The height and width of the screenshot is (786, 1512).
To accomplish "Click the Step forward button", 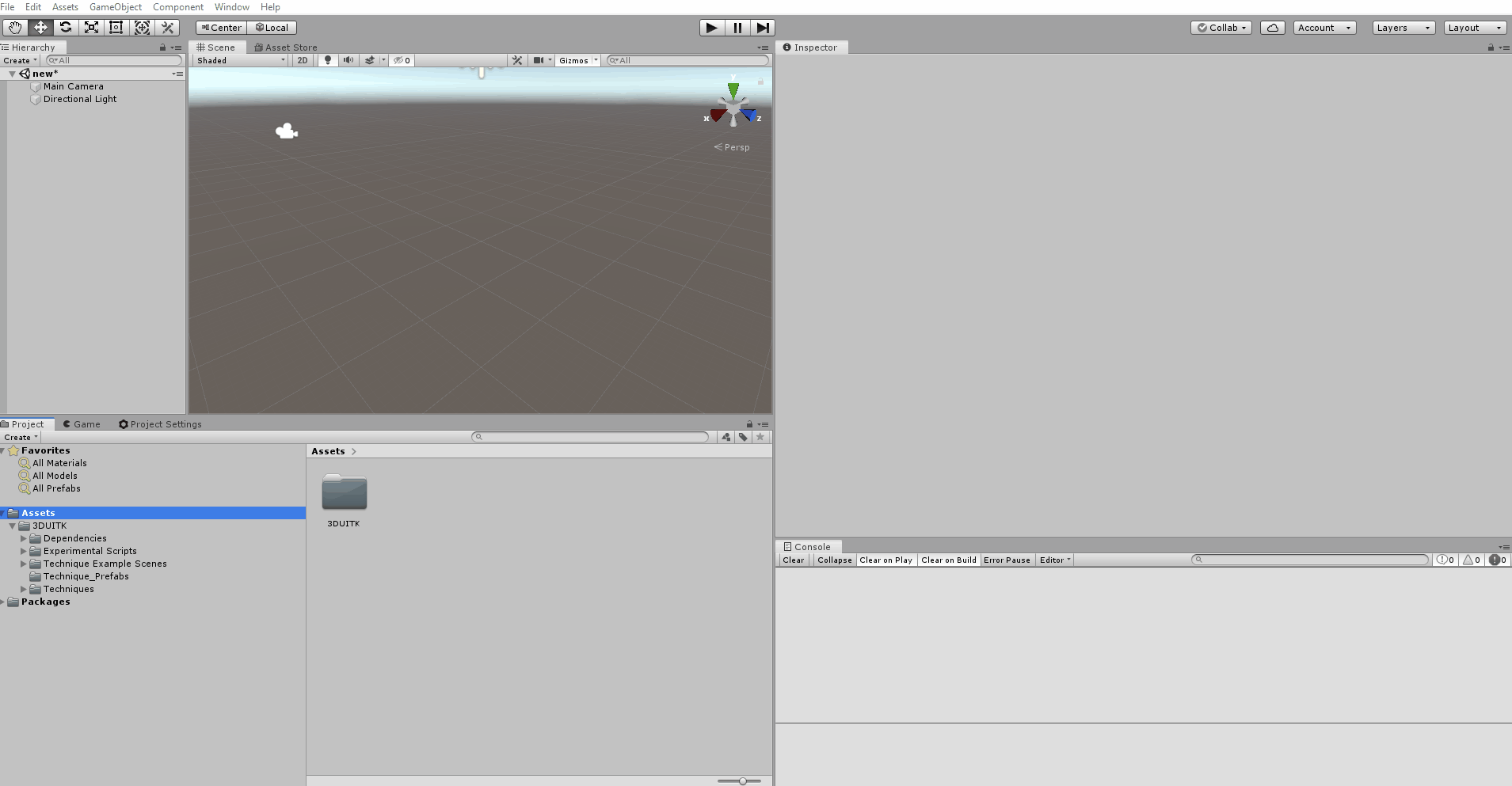I will pos(763,28).
